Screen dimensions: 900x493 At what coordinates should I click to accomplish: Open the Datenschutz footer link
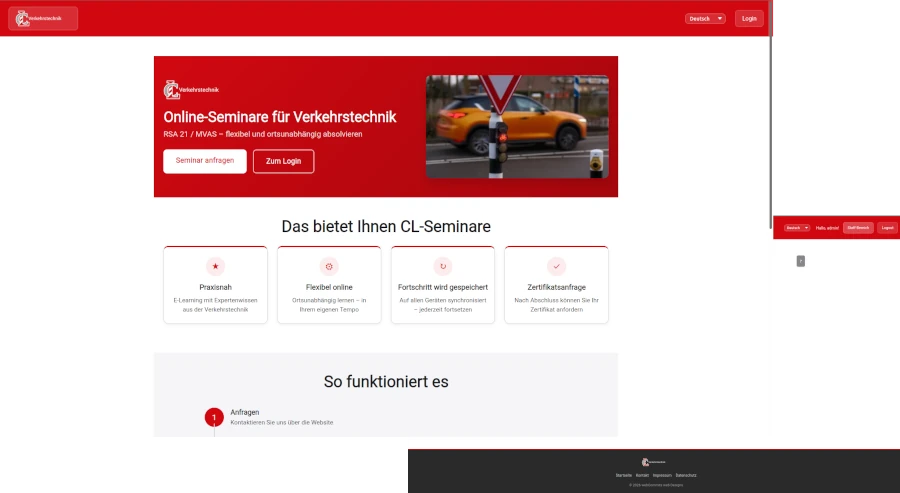tap(686, 475)
